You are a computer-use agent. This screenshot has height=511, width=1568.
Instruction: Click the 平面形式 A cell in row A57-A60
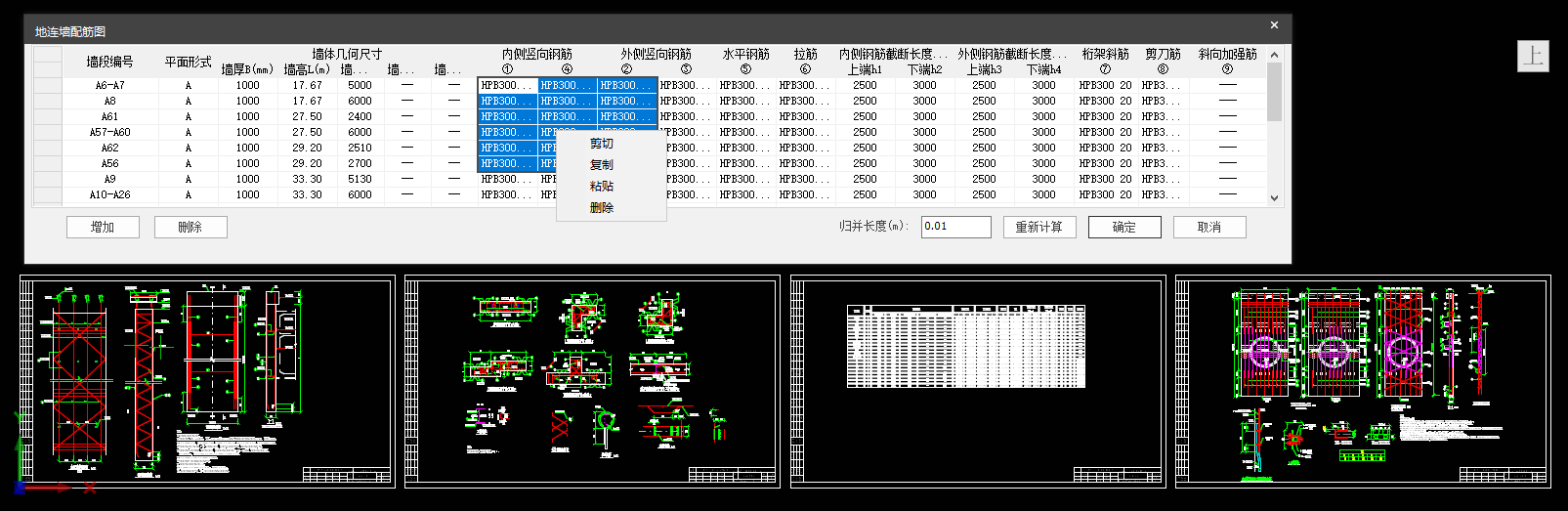tap(188, 133)
